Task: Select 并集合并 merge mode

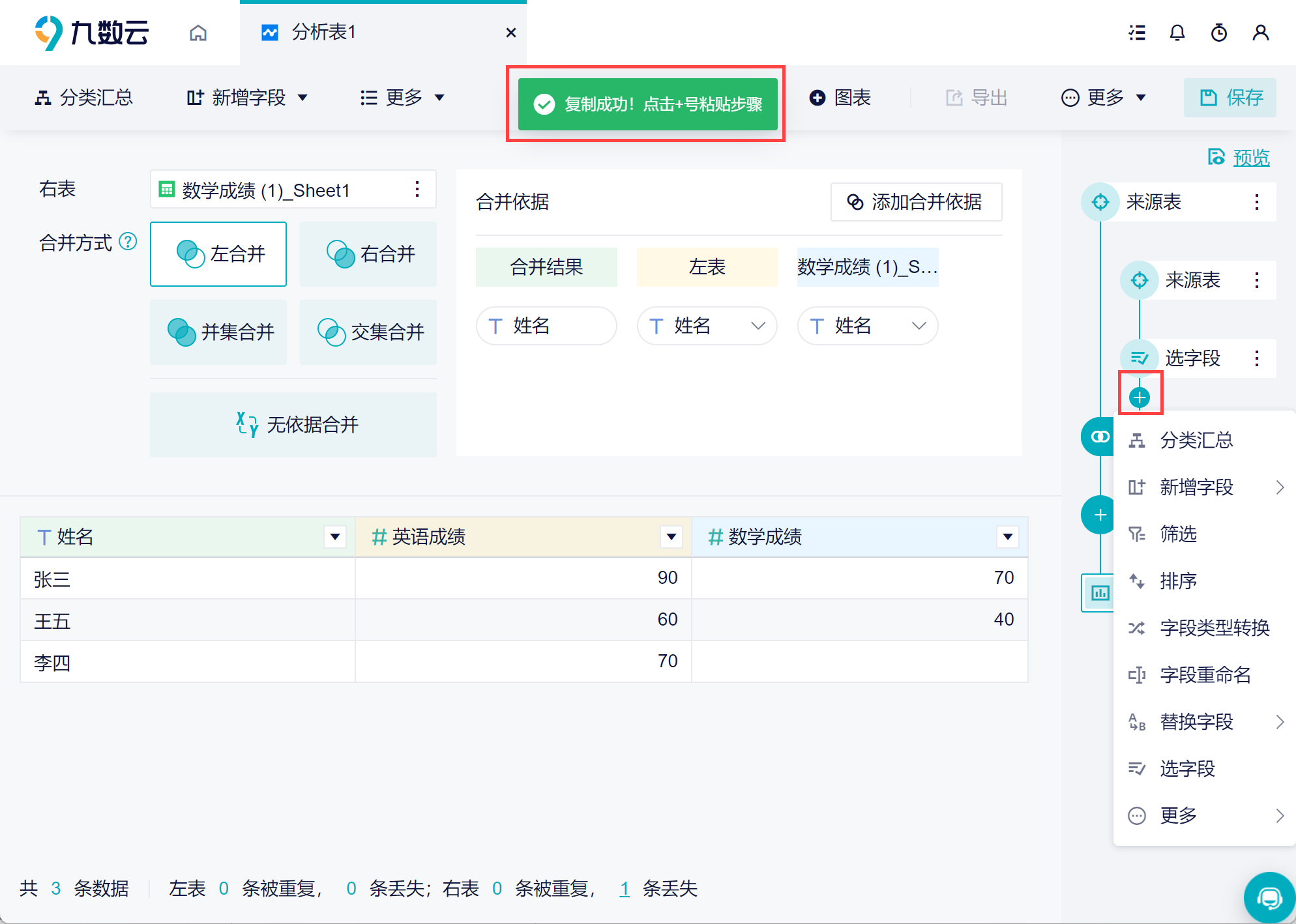Action: 218,332
